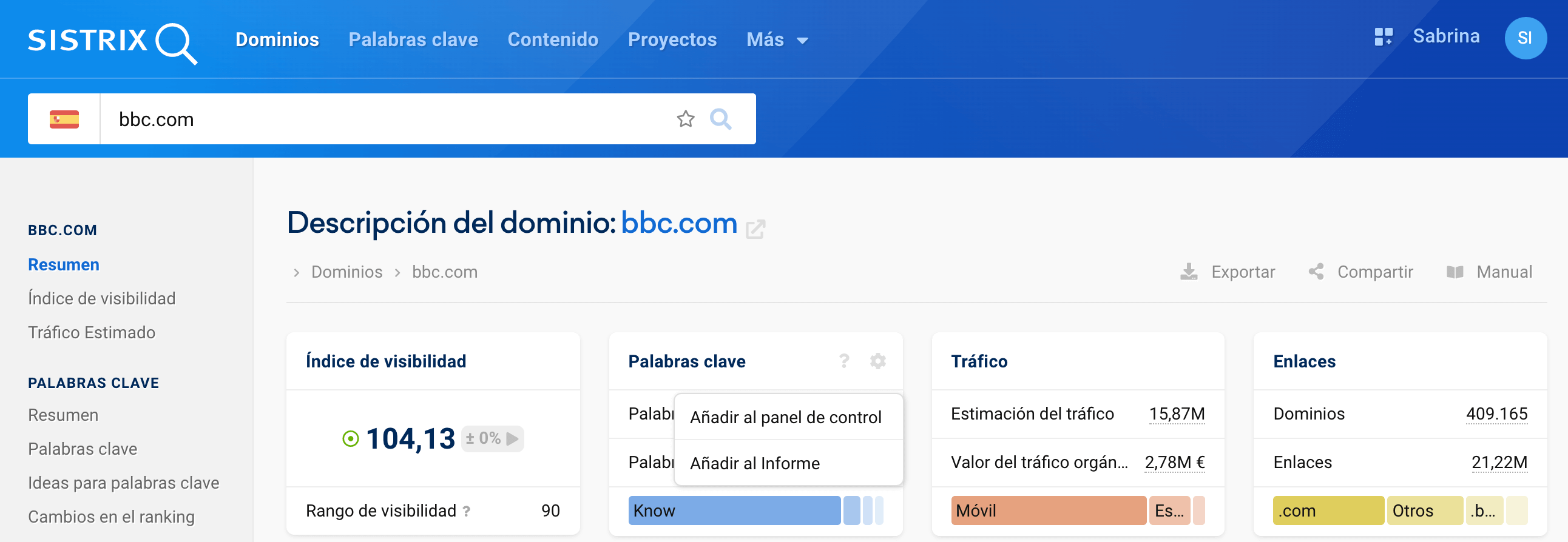The image size is (1568, 542).
Task: Expand the Más navigation dropdown
Action: (777, 40)
